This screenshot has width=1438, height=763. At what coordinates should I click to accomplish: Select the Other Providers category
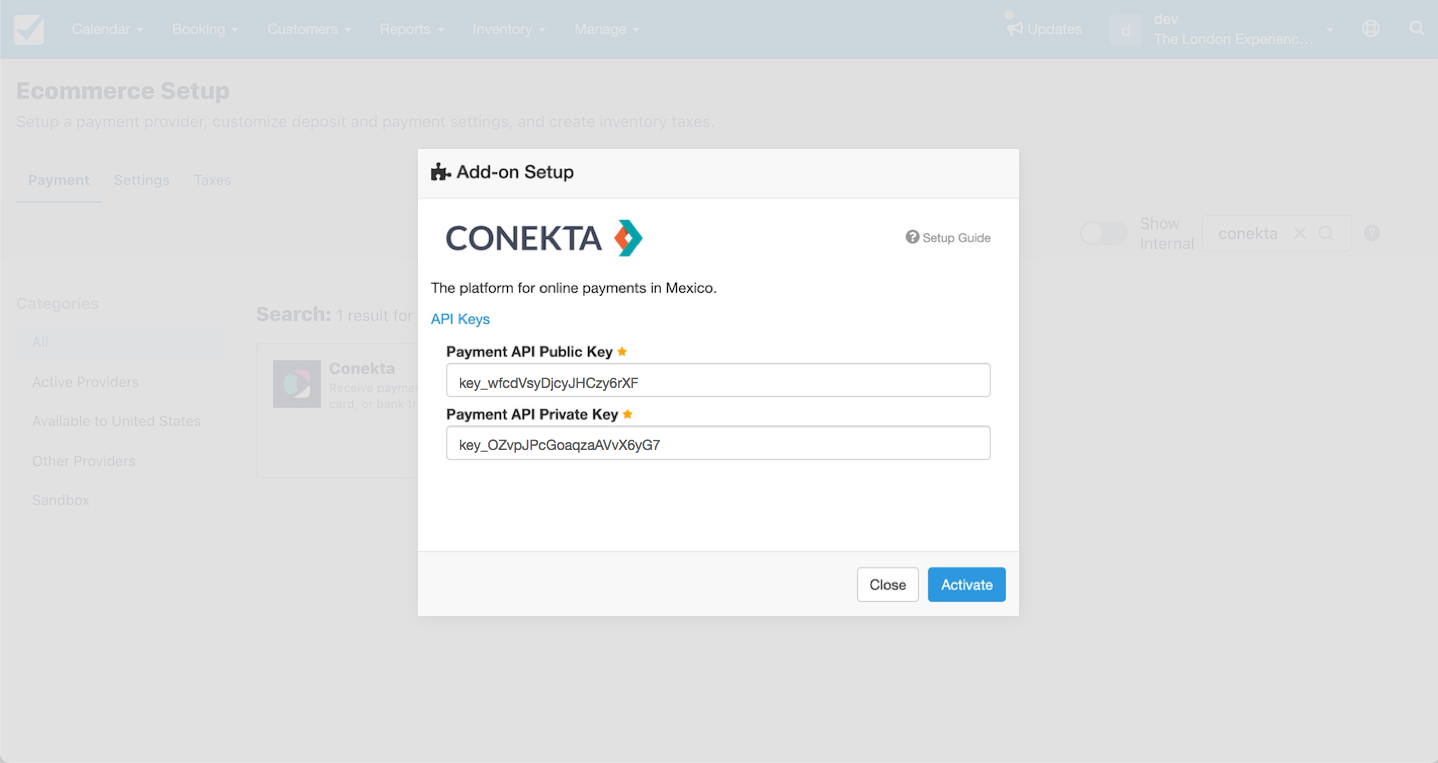coord(83,461)
